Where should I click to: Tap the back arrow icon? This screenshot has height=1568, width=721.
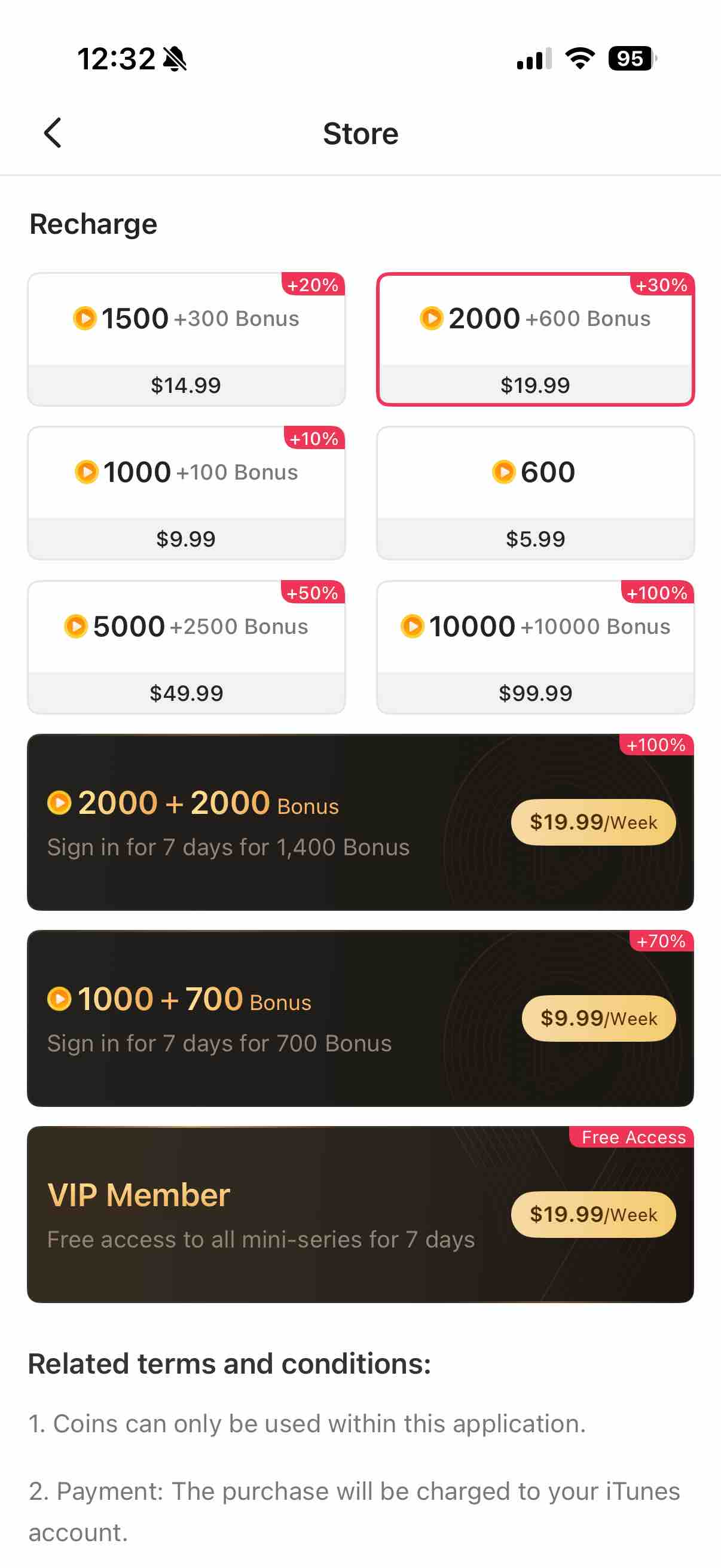click(x=53, y=133)
